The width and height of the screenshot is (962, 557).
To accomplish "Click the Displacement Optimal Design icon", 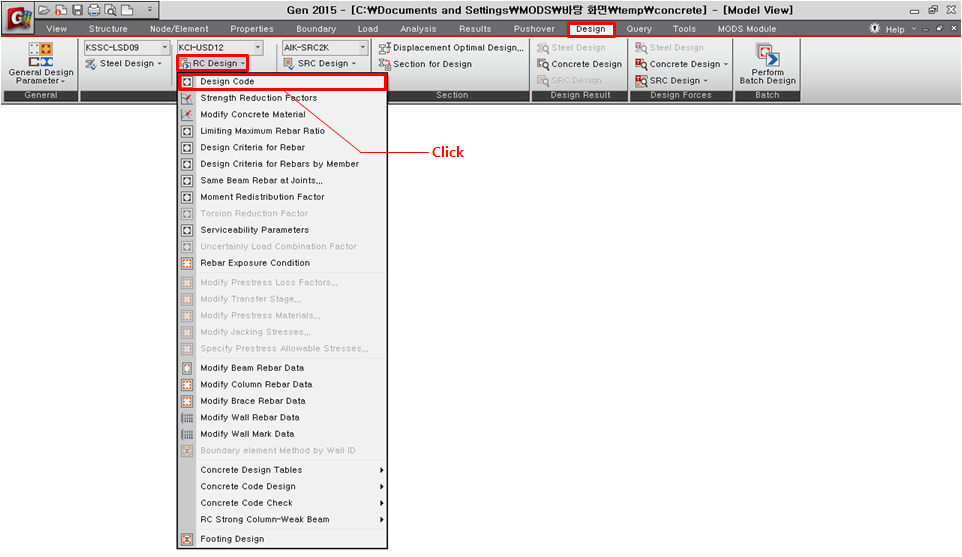I will tap(385, 48).
